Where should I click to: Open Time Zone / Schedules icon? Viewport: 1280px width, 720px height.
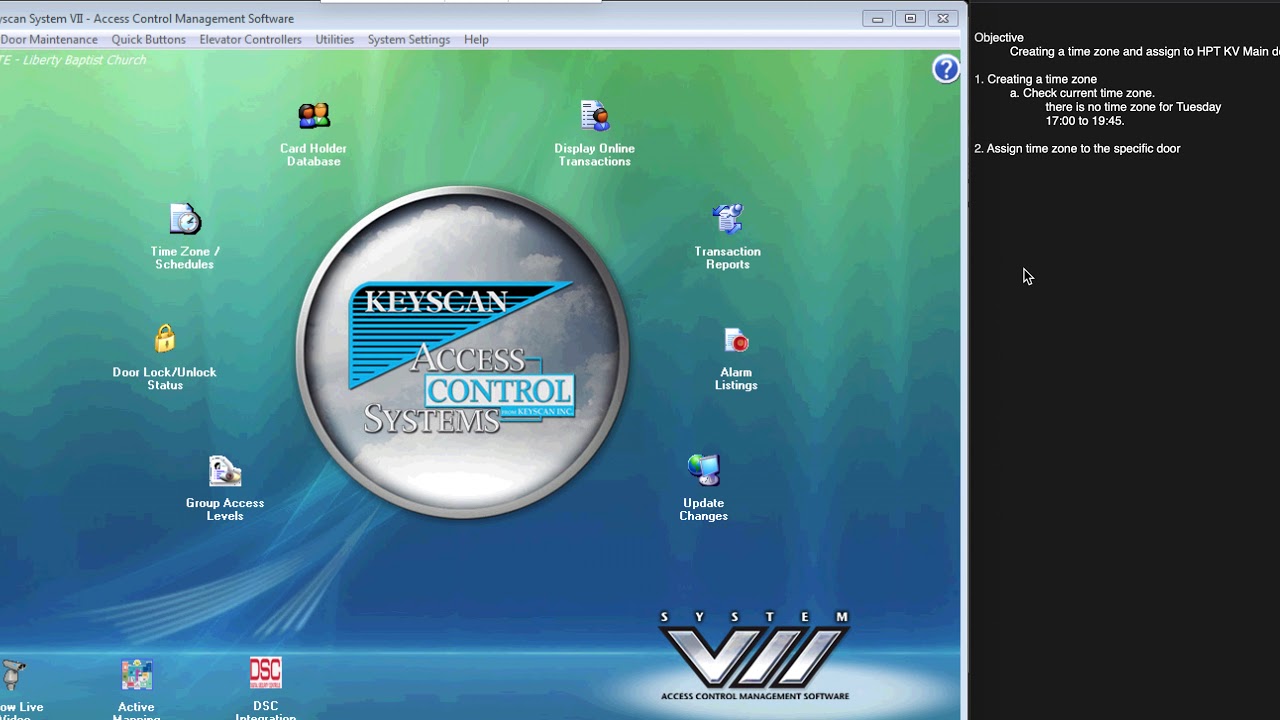coord(185,219)
